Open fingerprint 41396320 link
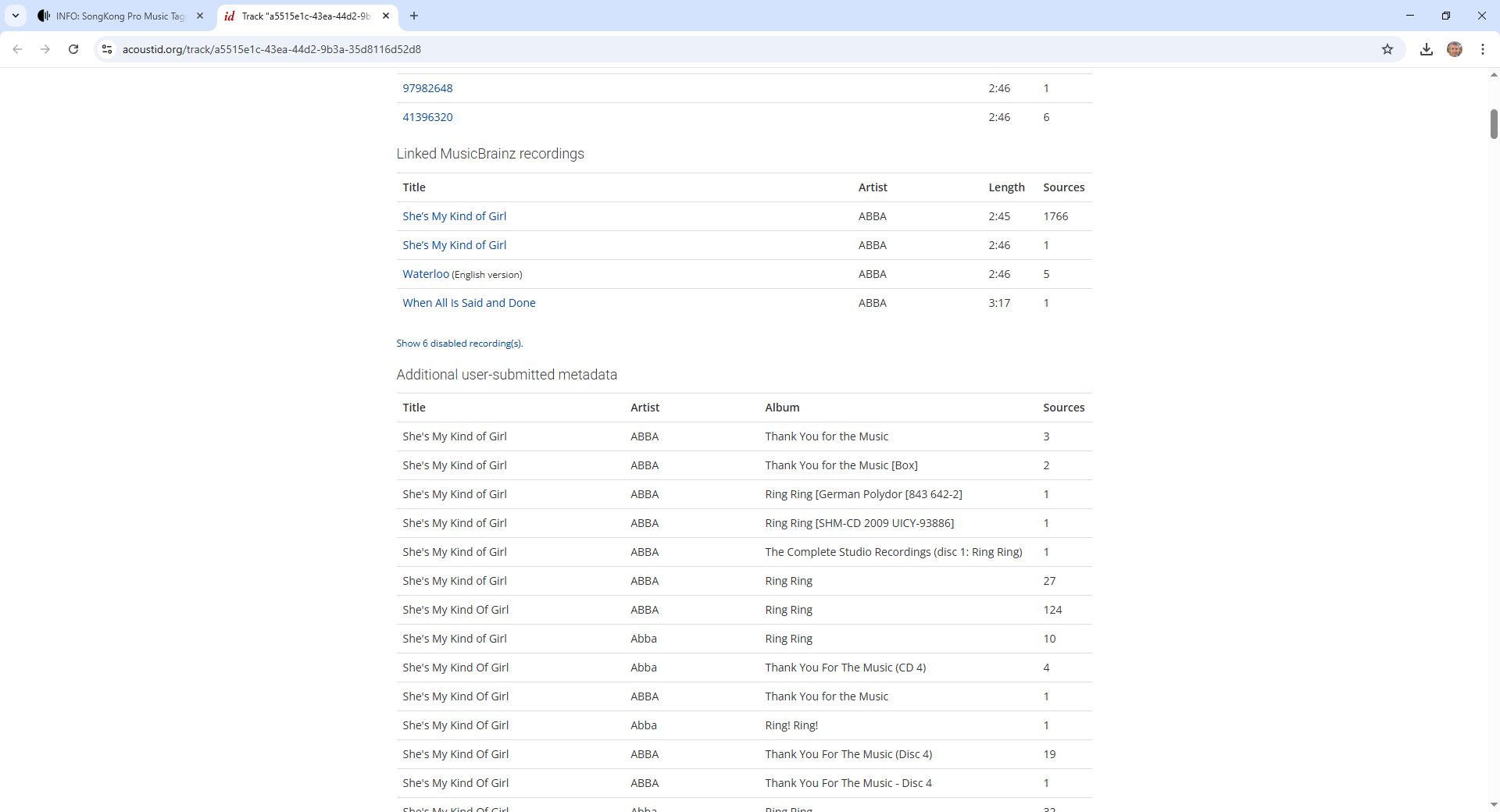The image size is (1500, 812). tap(427, 117)
